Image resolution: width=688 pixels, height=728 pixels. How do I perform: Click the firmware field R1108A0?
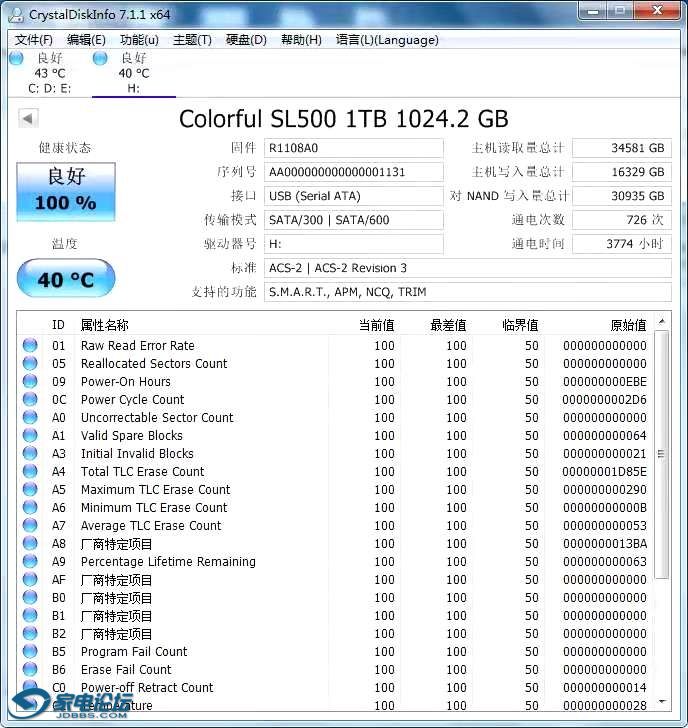point(353,148)
